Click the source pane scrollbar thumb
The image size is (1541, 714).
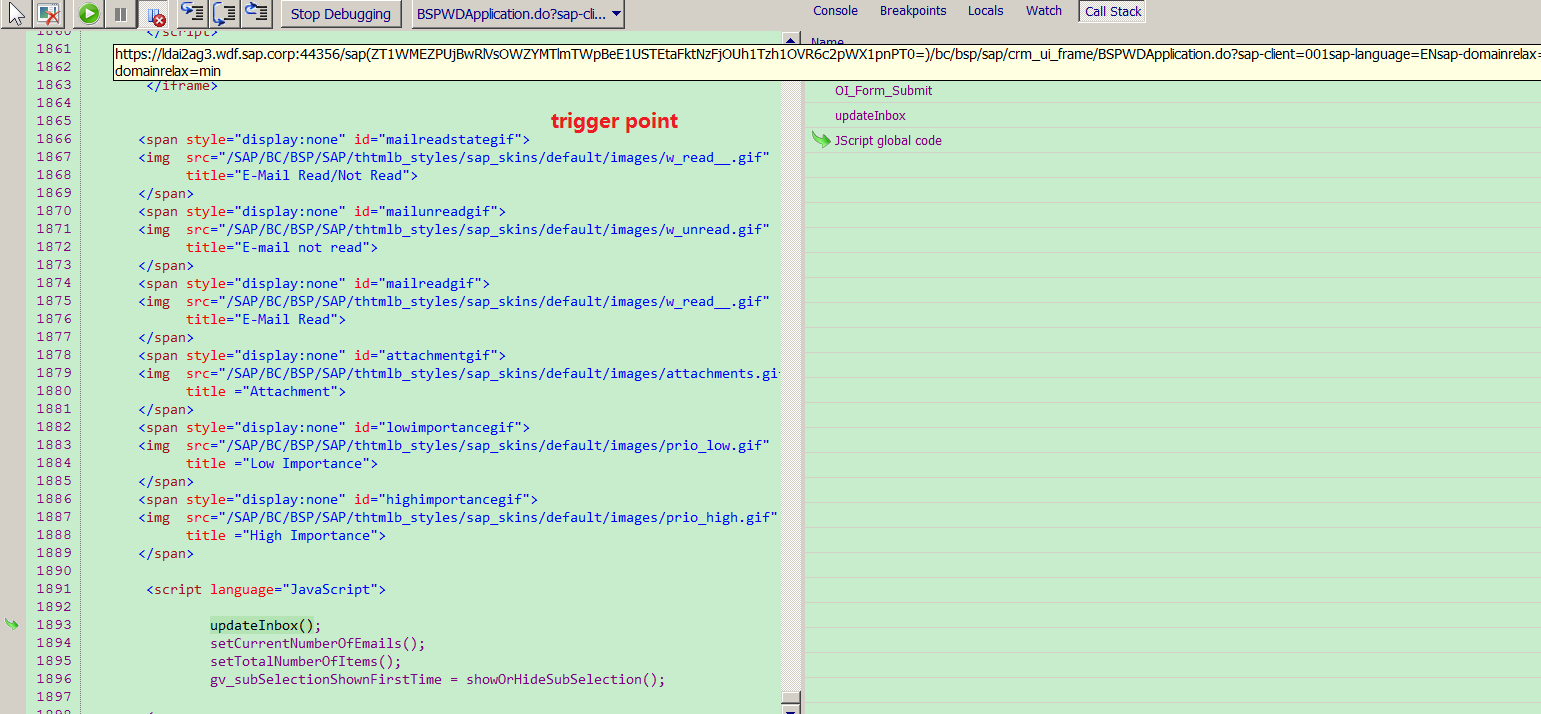791,699
